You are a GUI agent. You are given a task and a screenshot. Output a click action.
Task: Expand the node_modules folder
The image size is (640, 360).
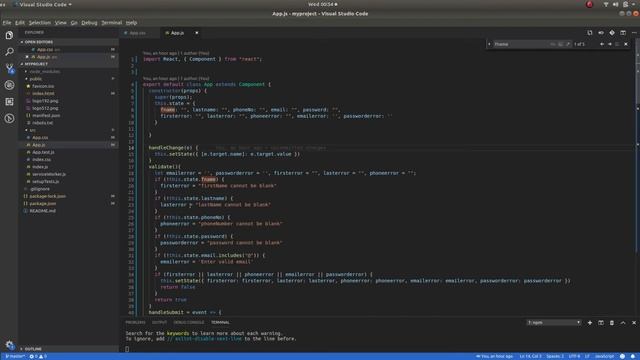coord(45,71)
